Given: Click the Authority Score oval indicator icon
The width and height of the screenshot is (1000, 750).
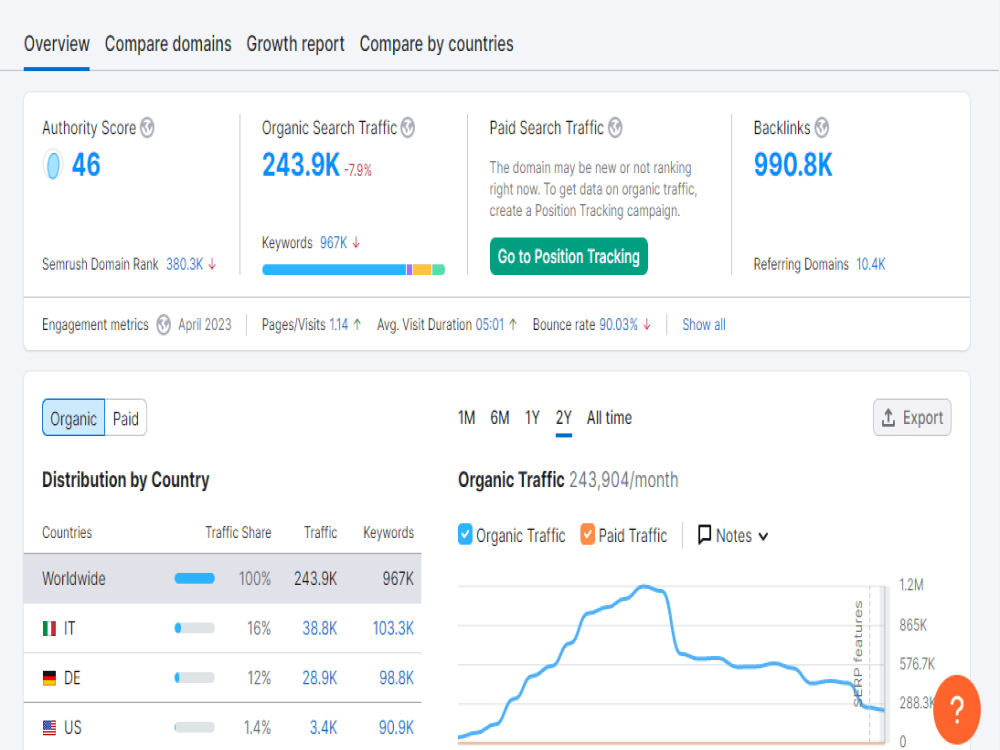Looking at the screenshot, I should (x=54, y=165).
